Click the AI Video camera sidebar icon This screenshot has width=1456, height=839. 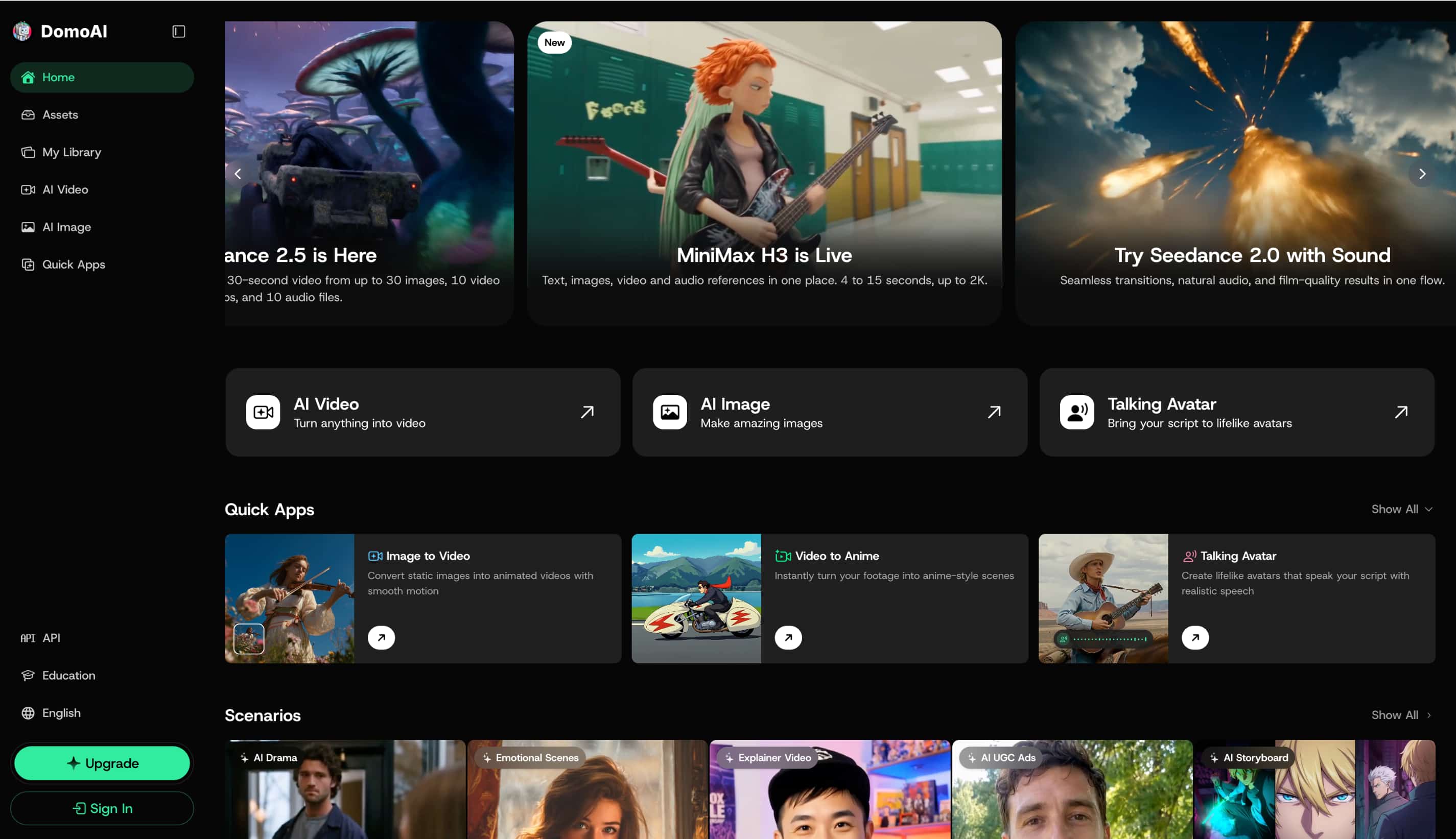point(28,189)
